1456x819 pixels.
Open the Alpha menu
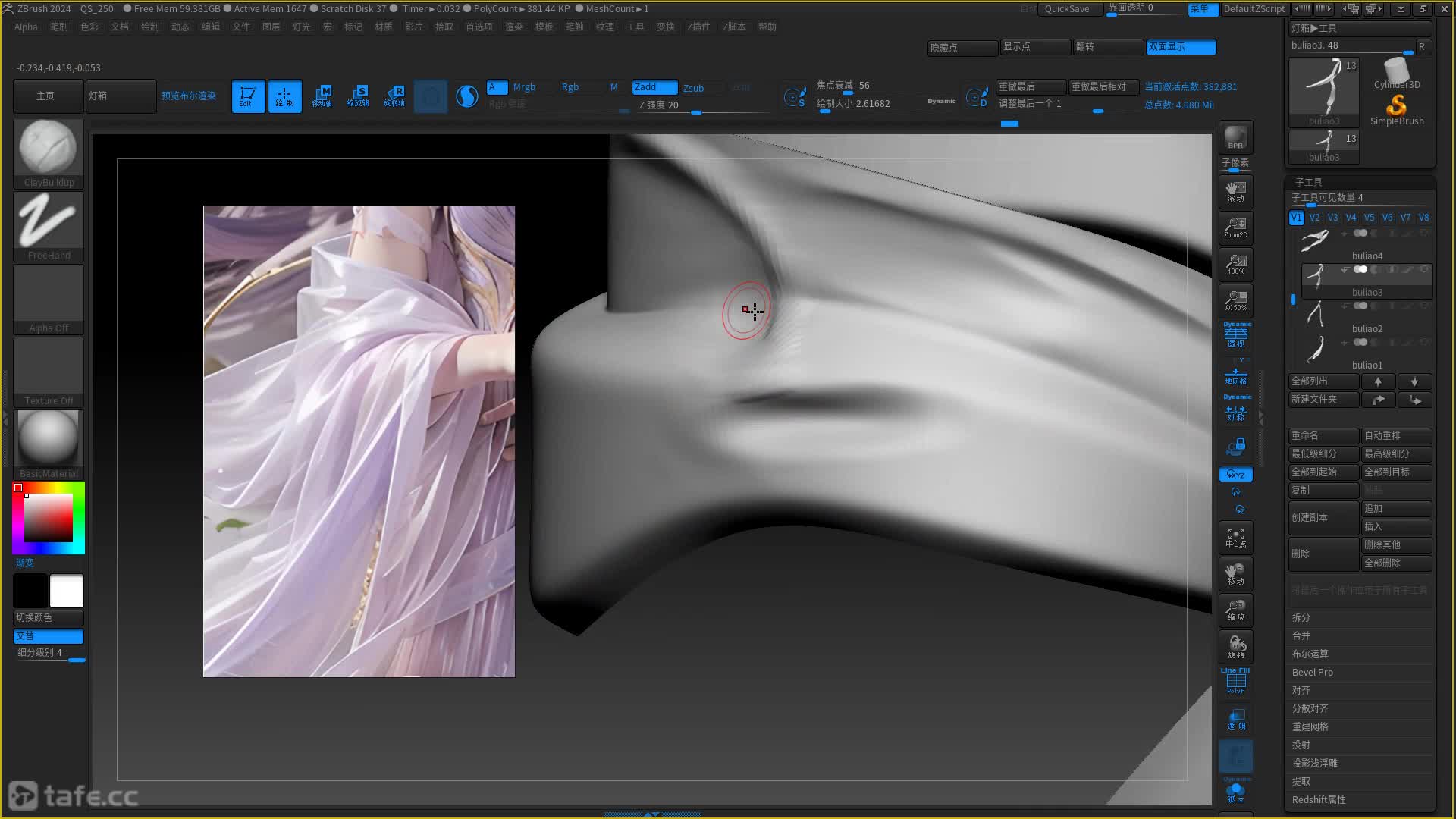click(26, 27)
